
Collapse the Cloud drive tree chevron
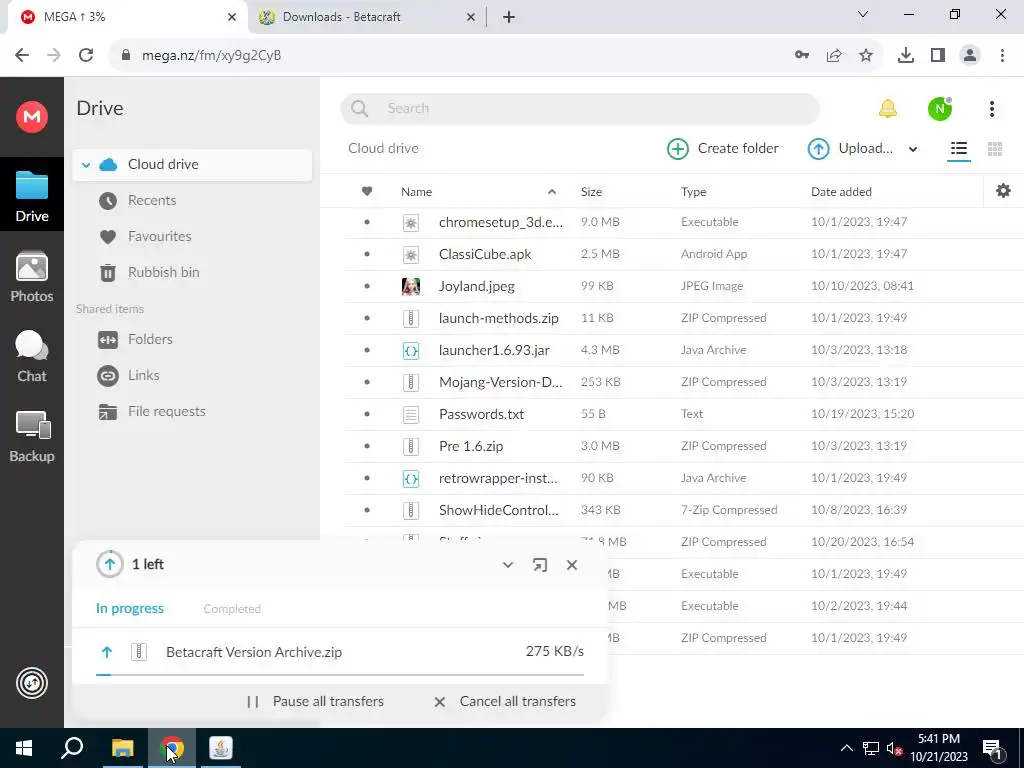(86, 165)
